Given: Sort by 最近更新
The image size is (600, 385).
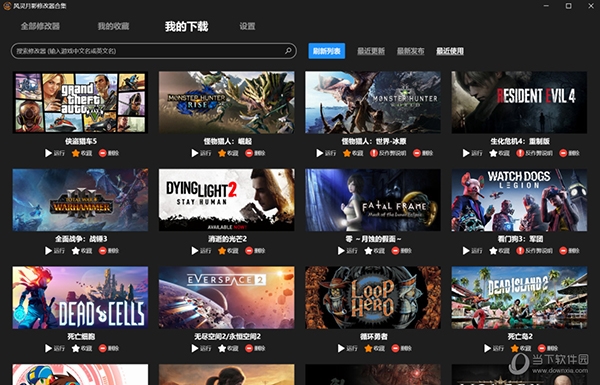Looking at the screenshot, I should click(371, 51).
